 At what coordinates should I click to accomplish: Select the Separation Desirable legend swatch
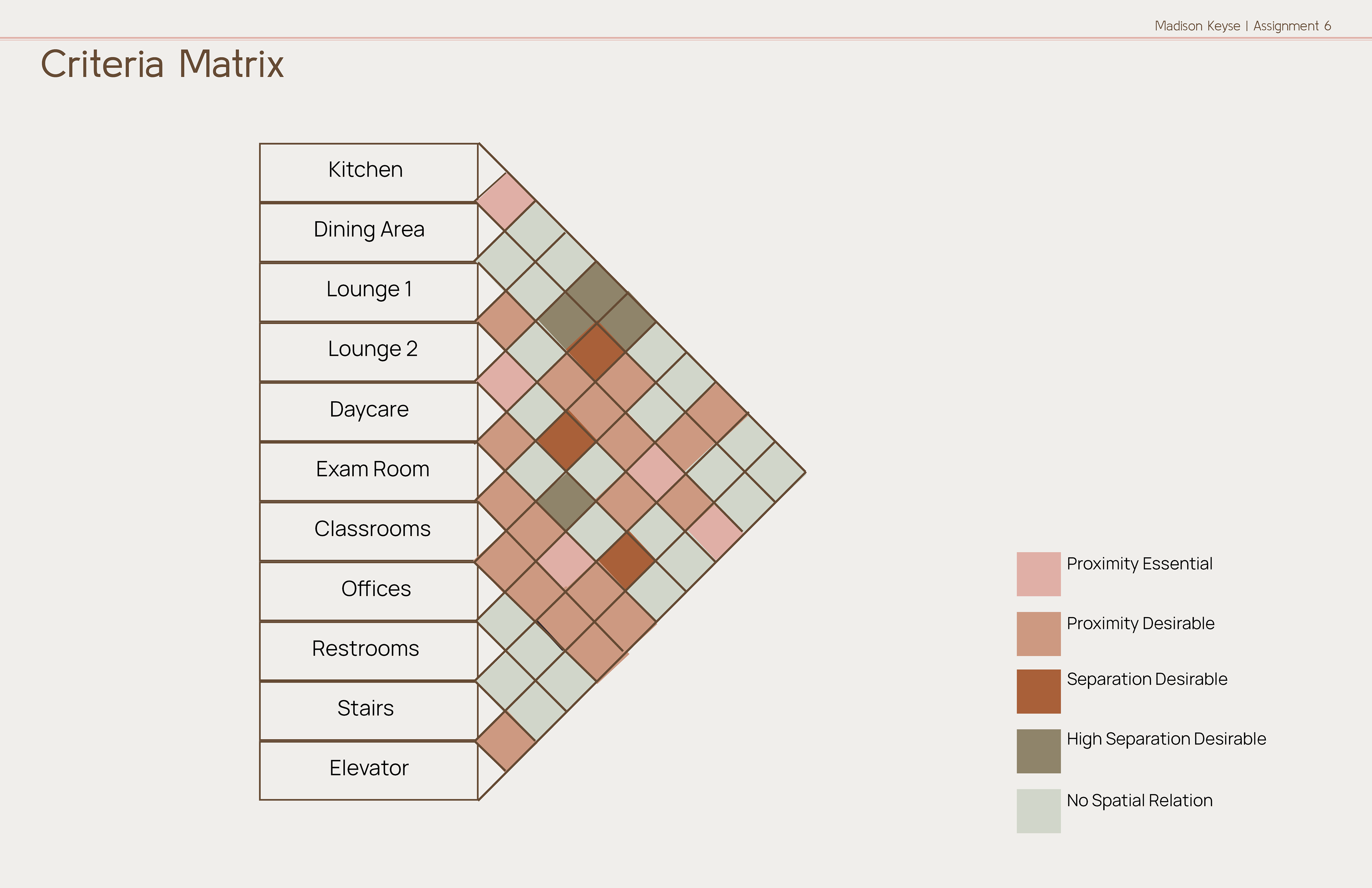click(x=1038, y=691)
